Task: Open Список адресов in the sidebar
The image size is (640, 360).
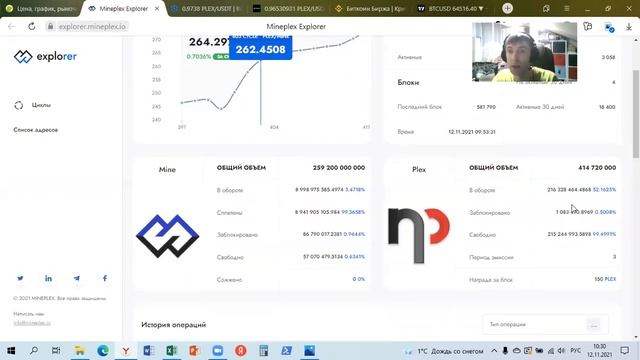Action: coord(36,130)
